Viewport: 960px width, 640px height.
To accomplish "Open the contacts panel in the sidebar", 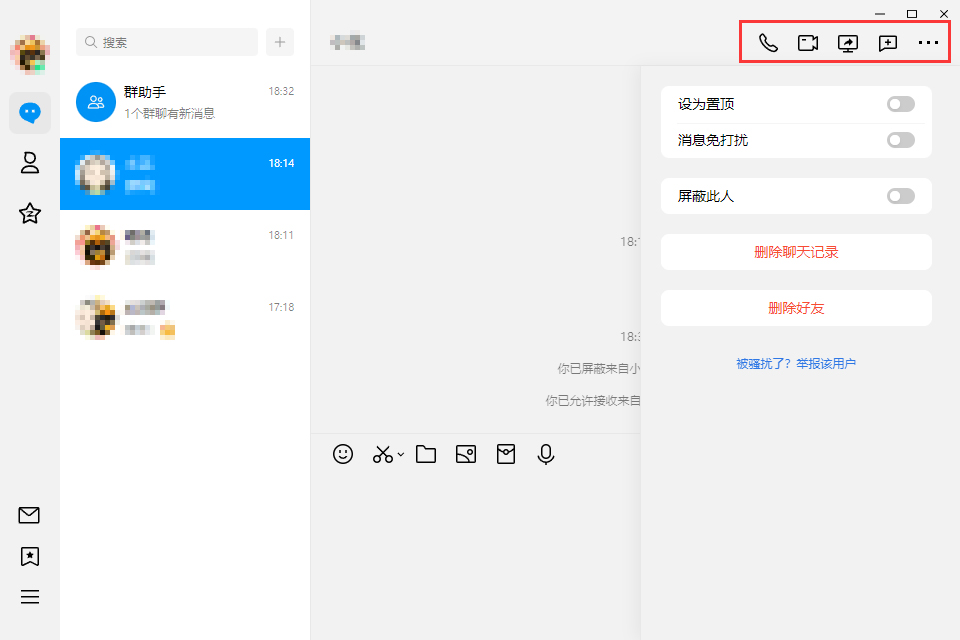I will (29, 163).
